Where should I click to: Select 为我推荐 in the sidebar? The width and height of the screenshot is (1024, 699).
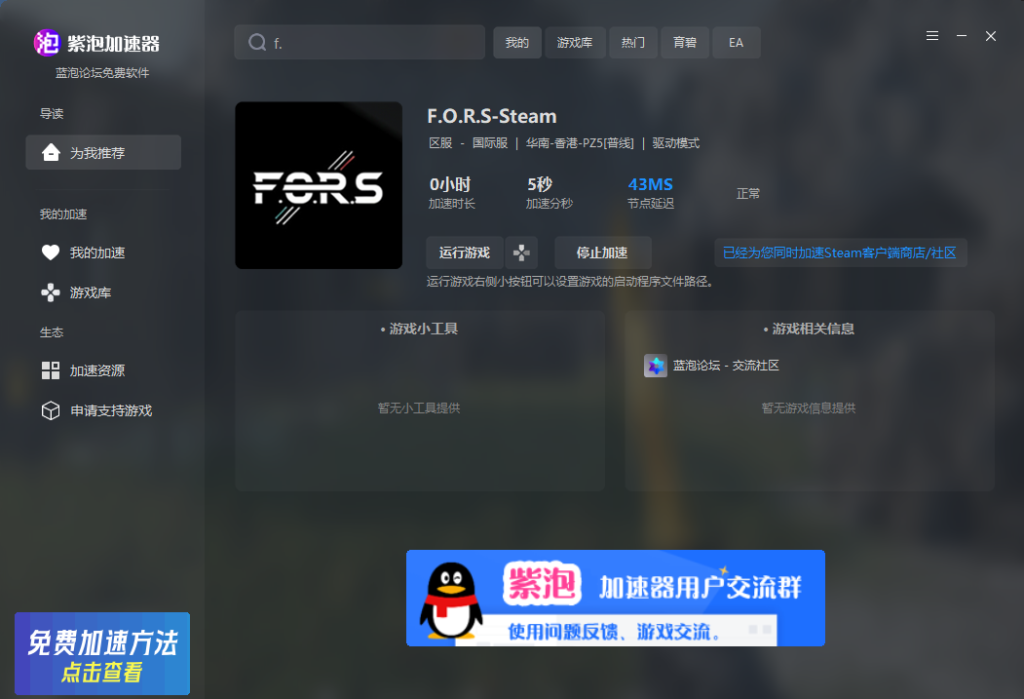tap(103, 152)
